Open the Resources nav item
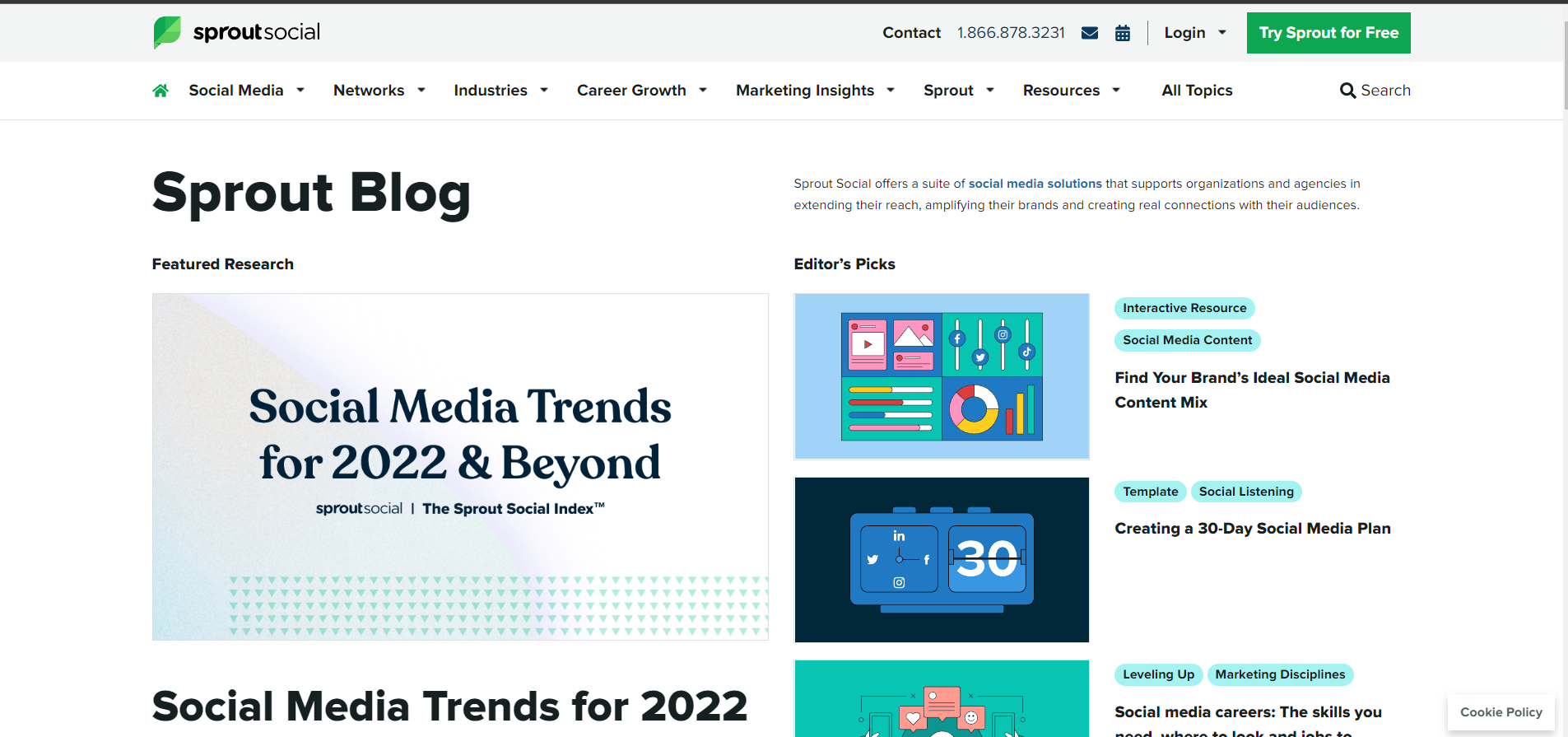This screenshot has height=737, width=1568. pos(1061,91)
